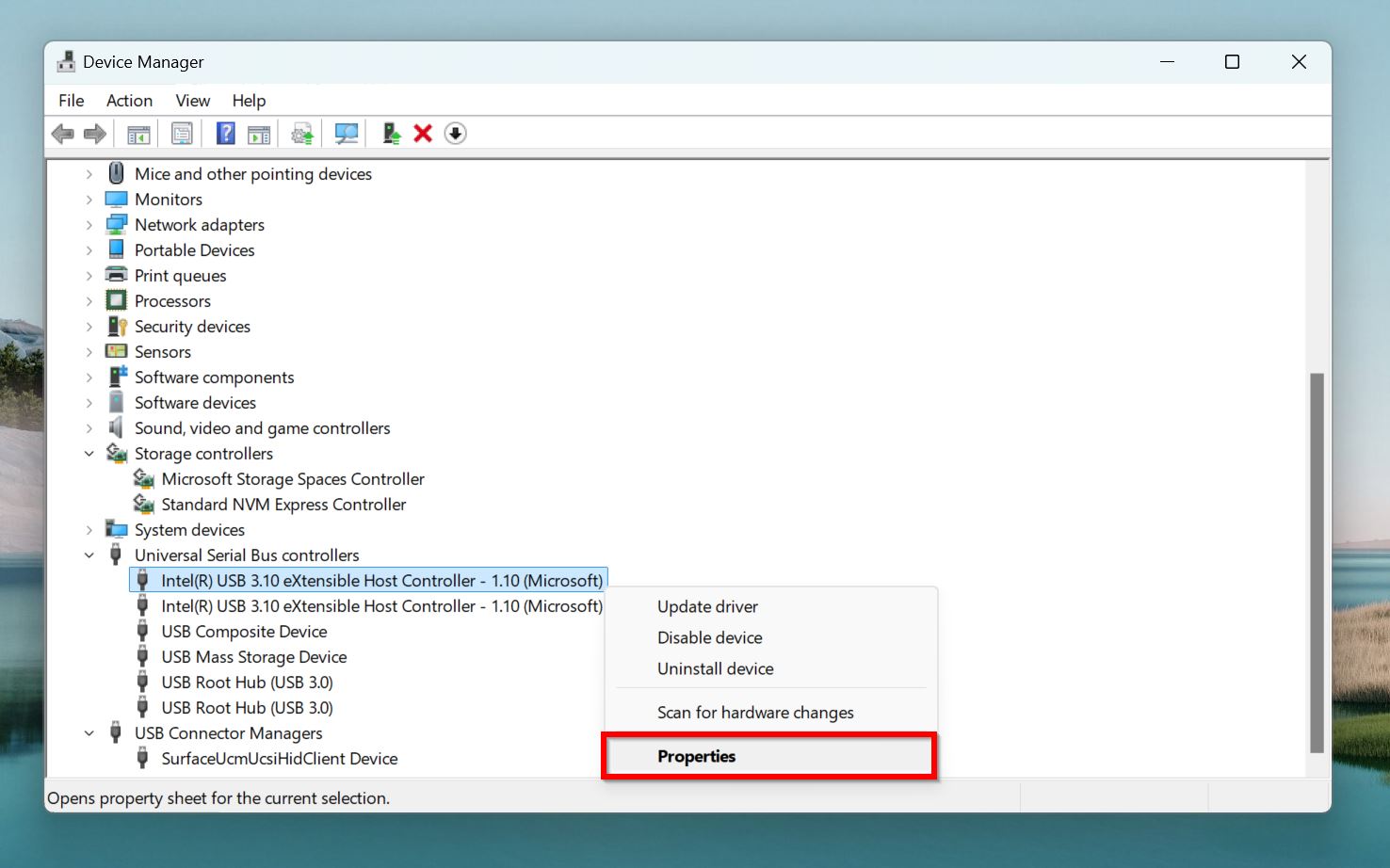Click Scan for hardware changes monitor icon
Viewport: 1390px width, 868px height.
(347, 134)
